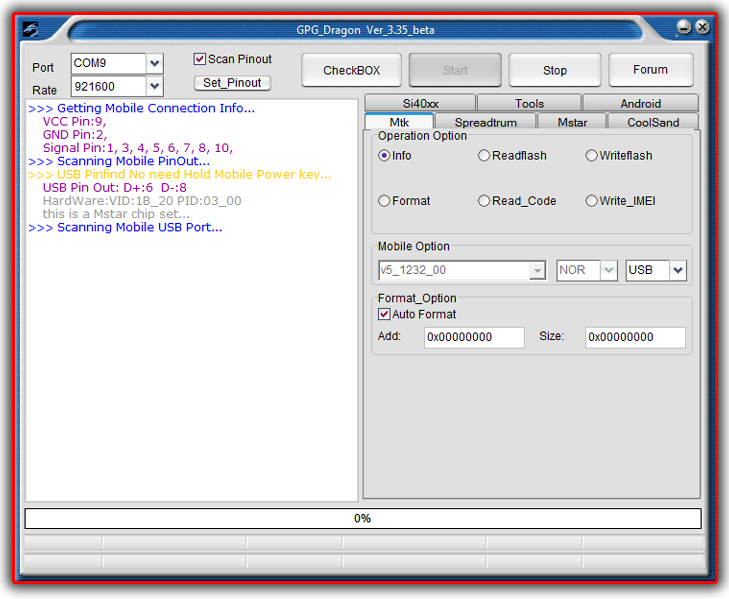Switch to the CoolSand tab
The height and width of the screenshot is (599, 729).
(x=653, y=122)
